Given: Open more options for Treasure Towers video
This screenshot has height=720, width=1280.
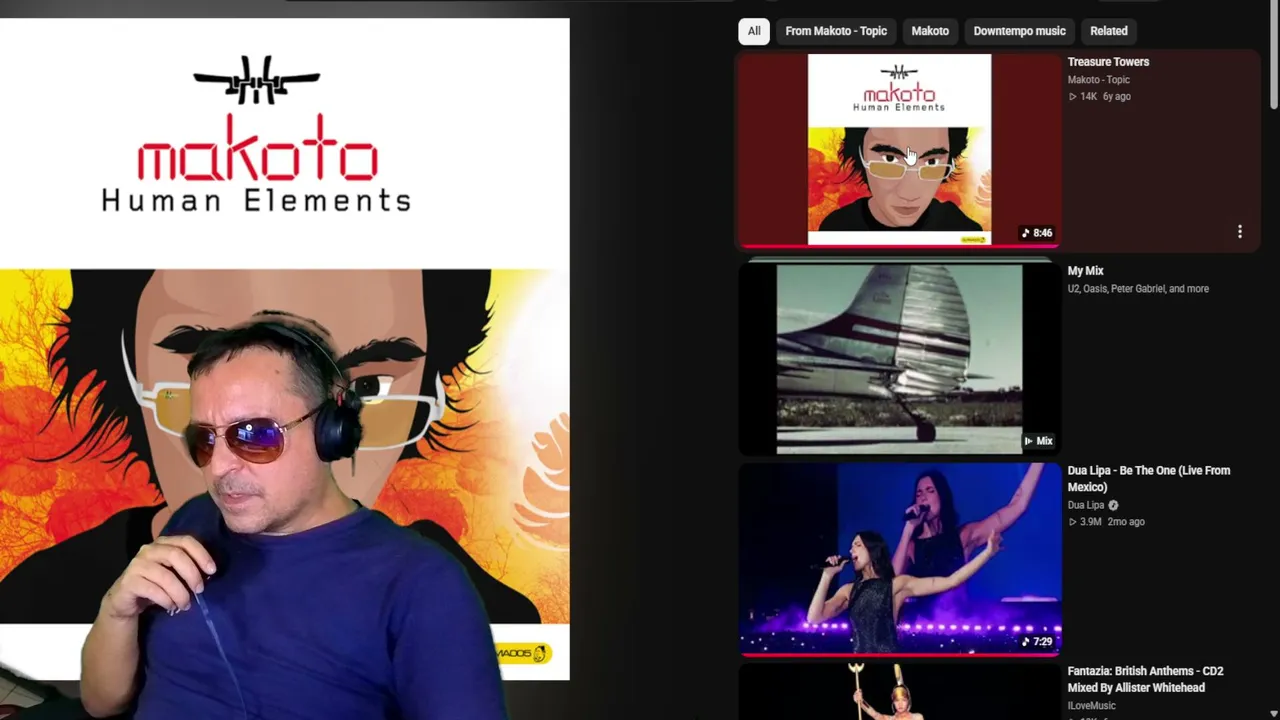Looking at the screenshot, I should pos(1240,232).
